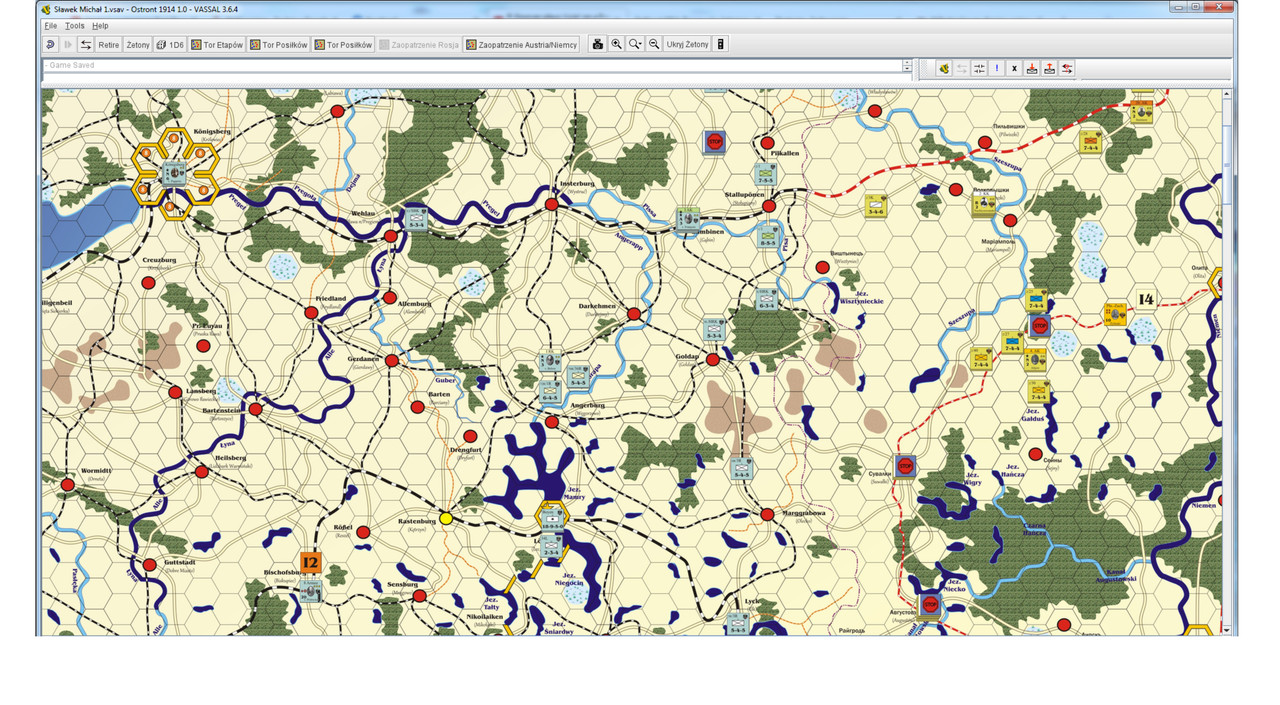The height and width of the screenshot is (705, 1280).
Task: Click the Undo last move icon
Action: [50, 44]
